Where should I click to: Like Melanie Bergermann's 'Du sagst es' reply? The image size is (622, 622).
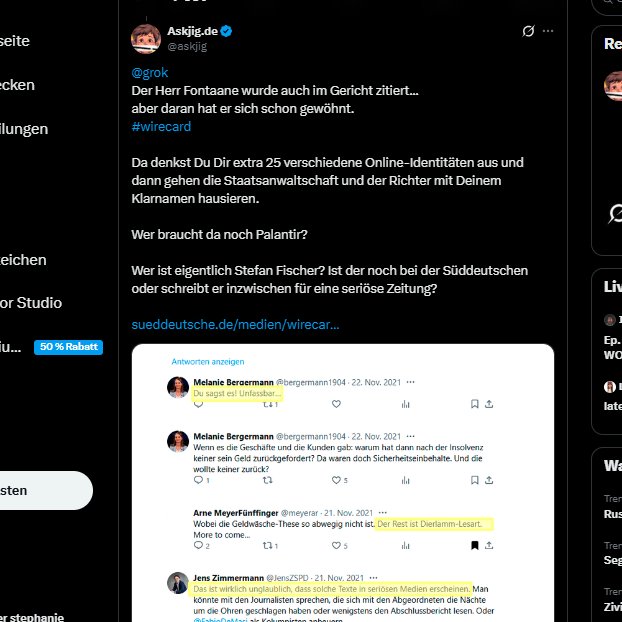336,404
